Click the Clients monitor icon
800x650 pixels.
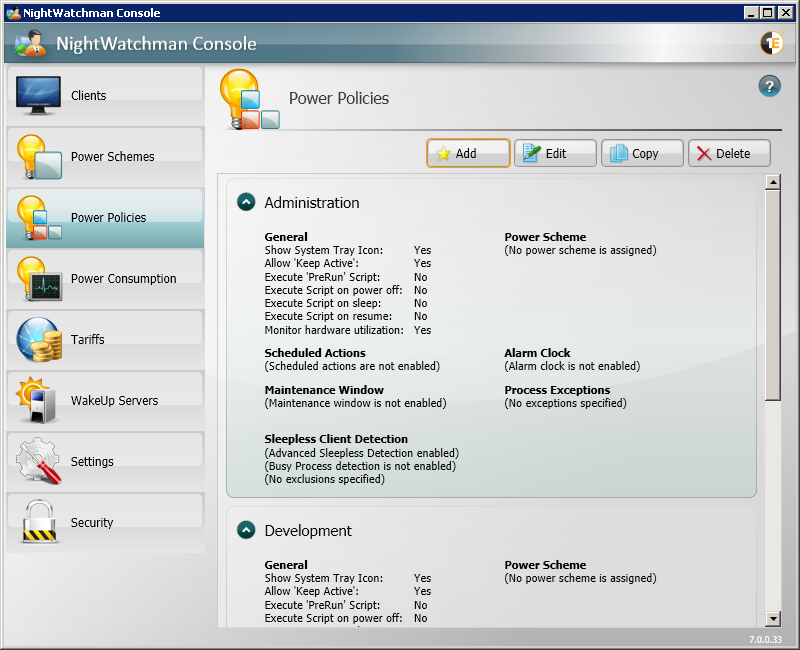(x=39, y=95)
